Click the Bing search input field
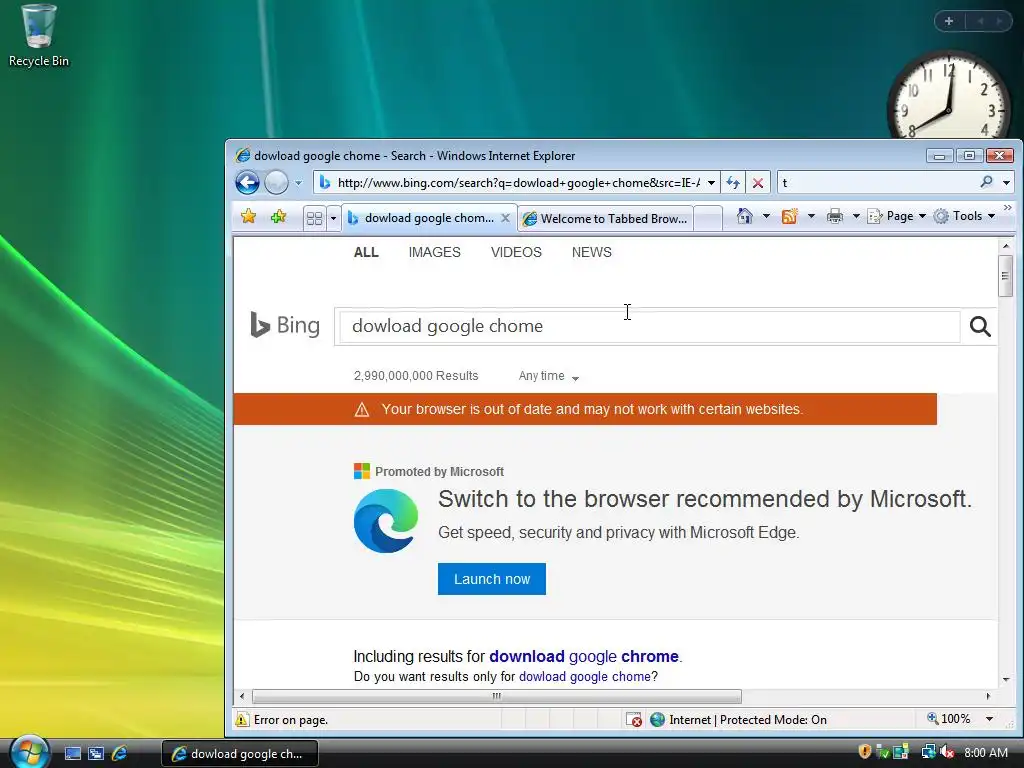Viewport: 1024px width, 768px height. click(649, 326)
